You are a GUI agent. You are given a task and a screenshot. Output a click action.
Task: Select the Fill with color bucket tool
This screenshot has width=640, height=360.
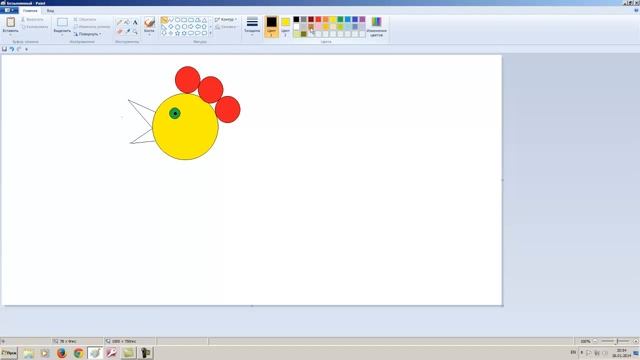pyautogui.click(x=127, y=22)
